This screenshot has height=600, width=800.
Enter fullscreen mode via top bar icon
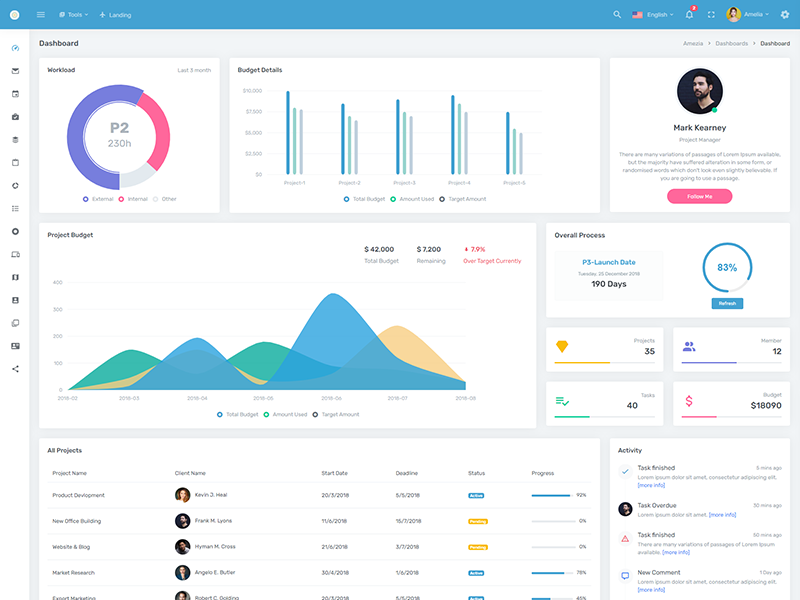[x=711, y=15]
